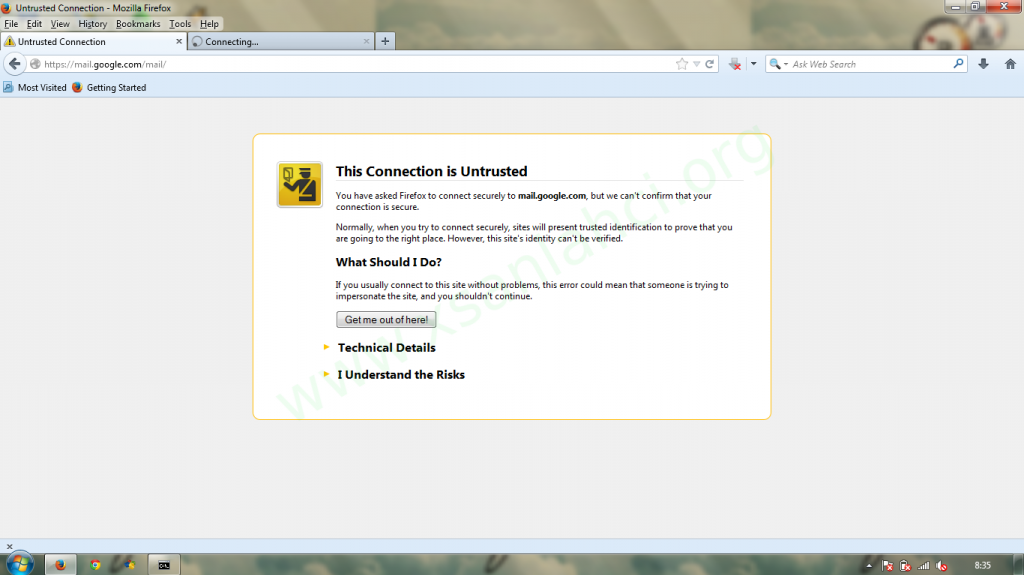Open the Help menu
The image size is (1024, 575).
tap(209, 24)
